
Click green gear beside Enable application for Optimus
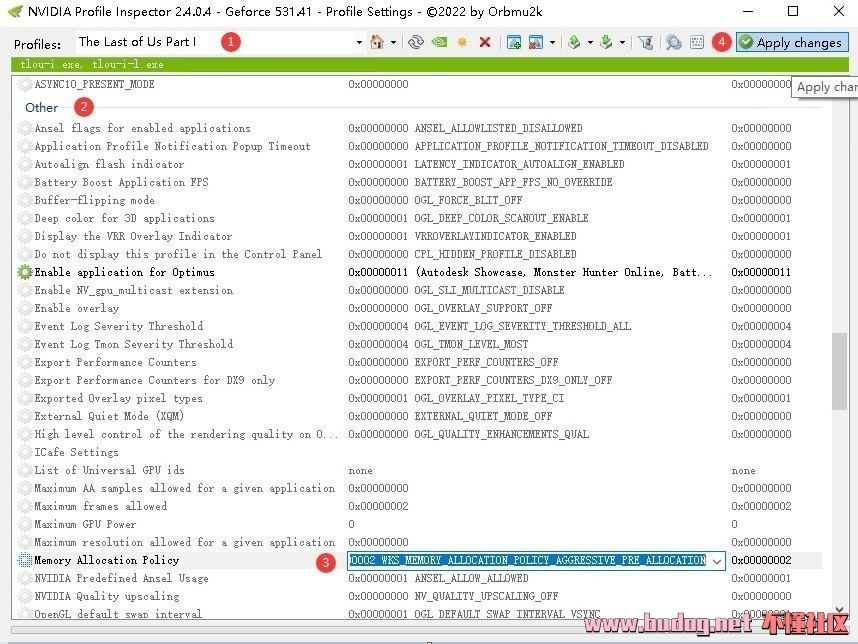click(25, 272)
